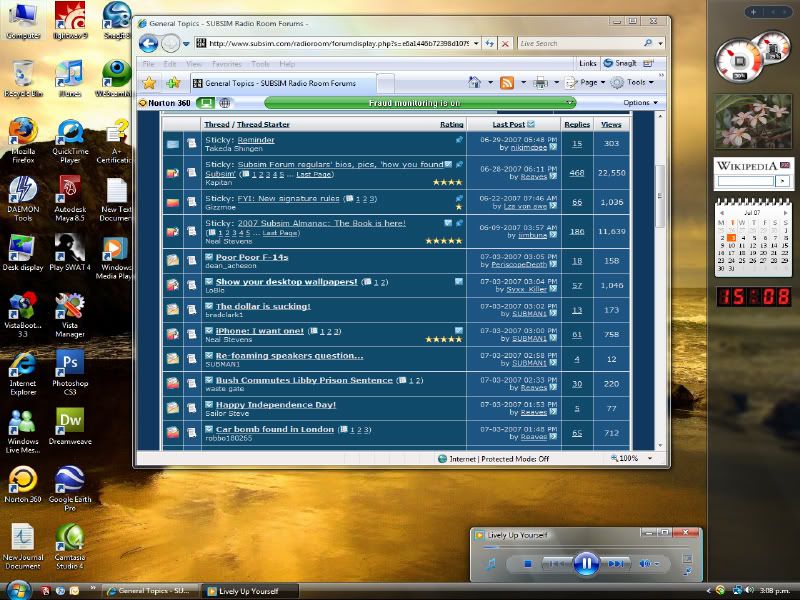Select the QuickTime Player desktop icon
This screenshot has width=800, height=600.
coord(70,141)
